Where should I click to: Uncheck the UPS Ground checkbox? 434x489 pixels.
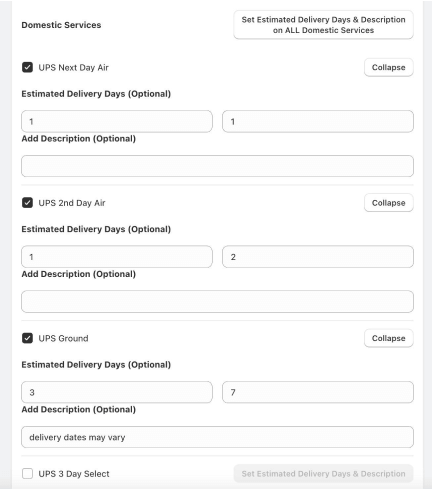(27, 338)
